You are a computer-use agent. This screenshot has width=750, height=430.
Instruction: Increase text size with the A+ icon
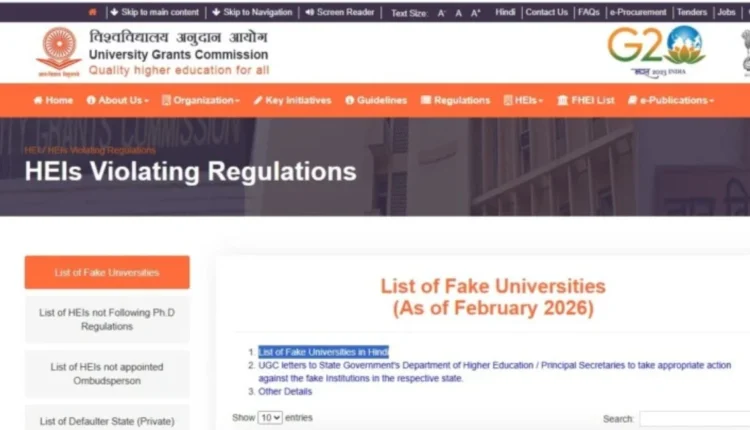coord(475,13)
